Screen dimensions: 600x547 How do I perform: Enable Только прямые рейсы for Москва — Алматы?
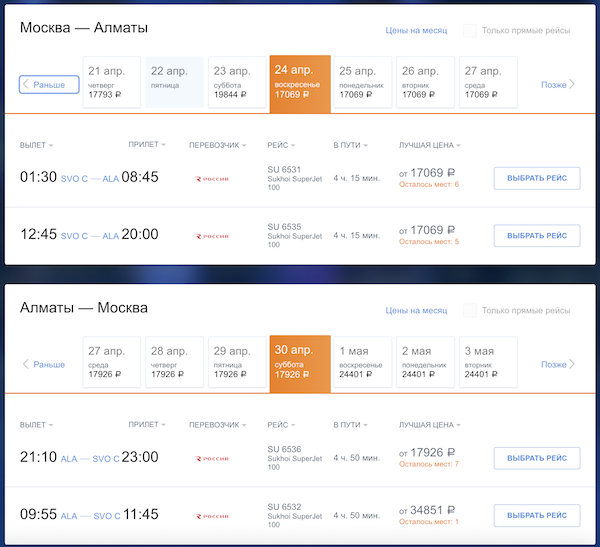pos(470,31)
